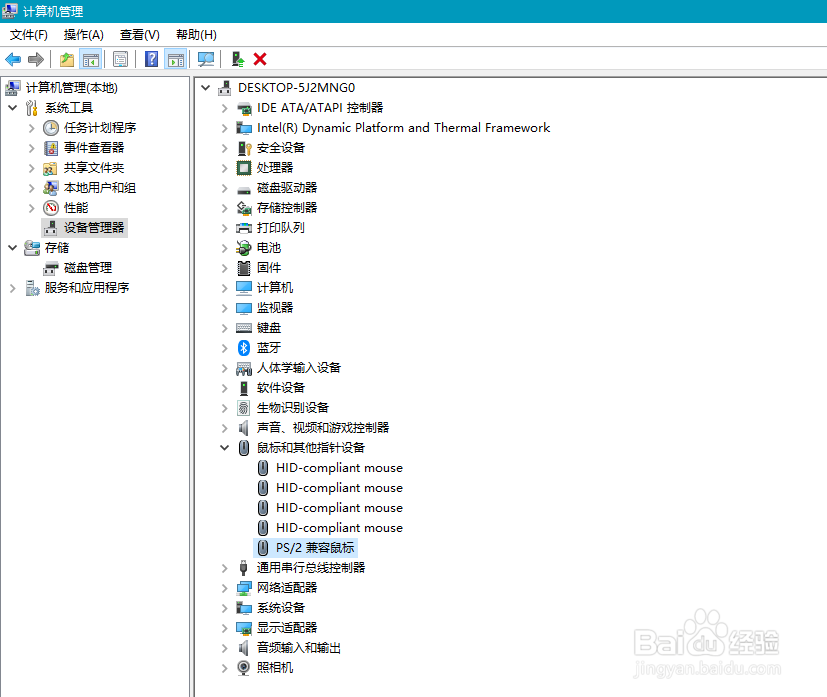827x697 pixels.
Task: Click the Properties toolbar icon
Action: tap(120, 59)
